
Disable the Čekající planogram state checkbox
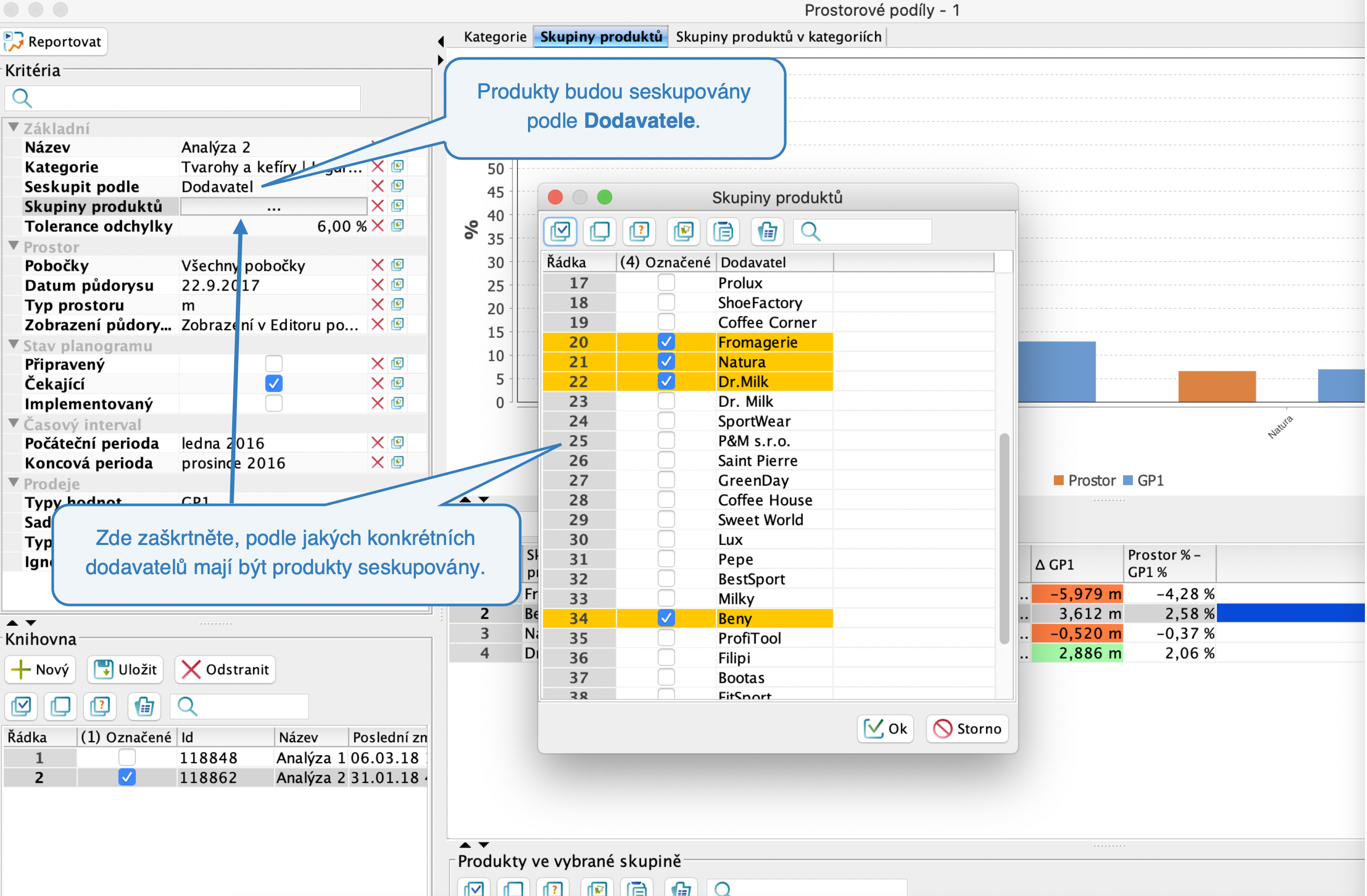[x=273, y=383]
